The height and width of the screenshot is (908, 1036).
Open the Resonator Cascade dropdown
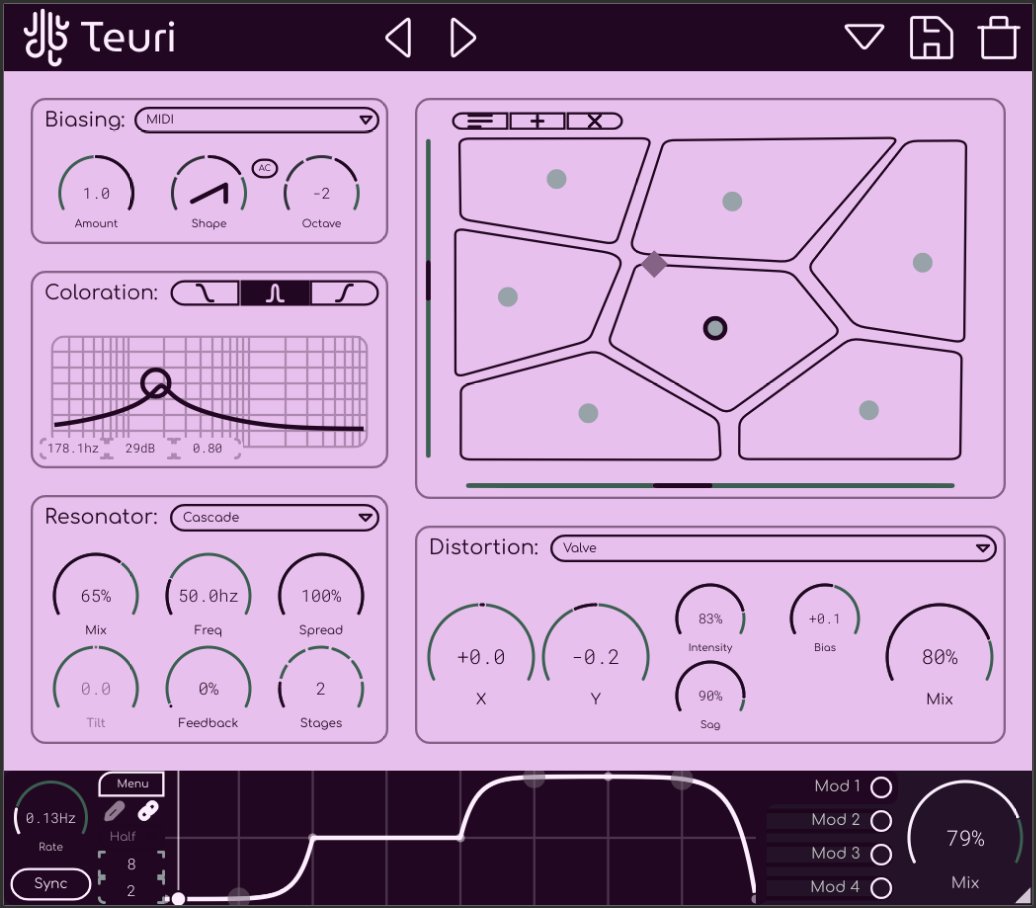click(274, 517)
